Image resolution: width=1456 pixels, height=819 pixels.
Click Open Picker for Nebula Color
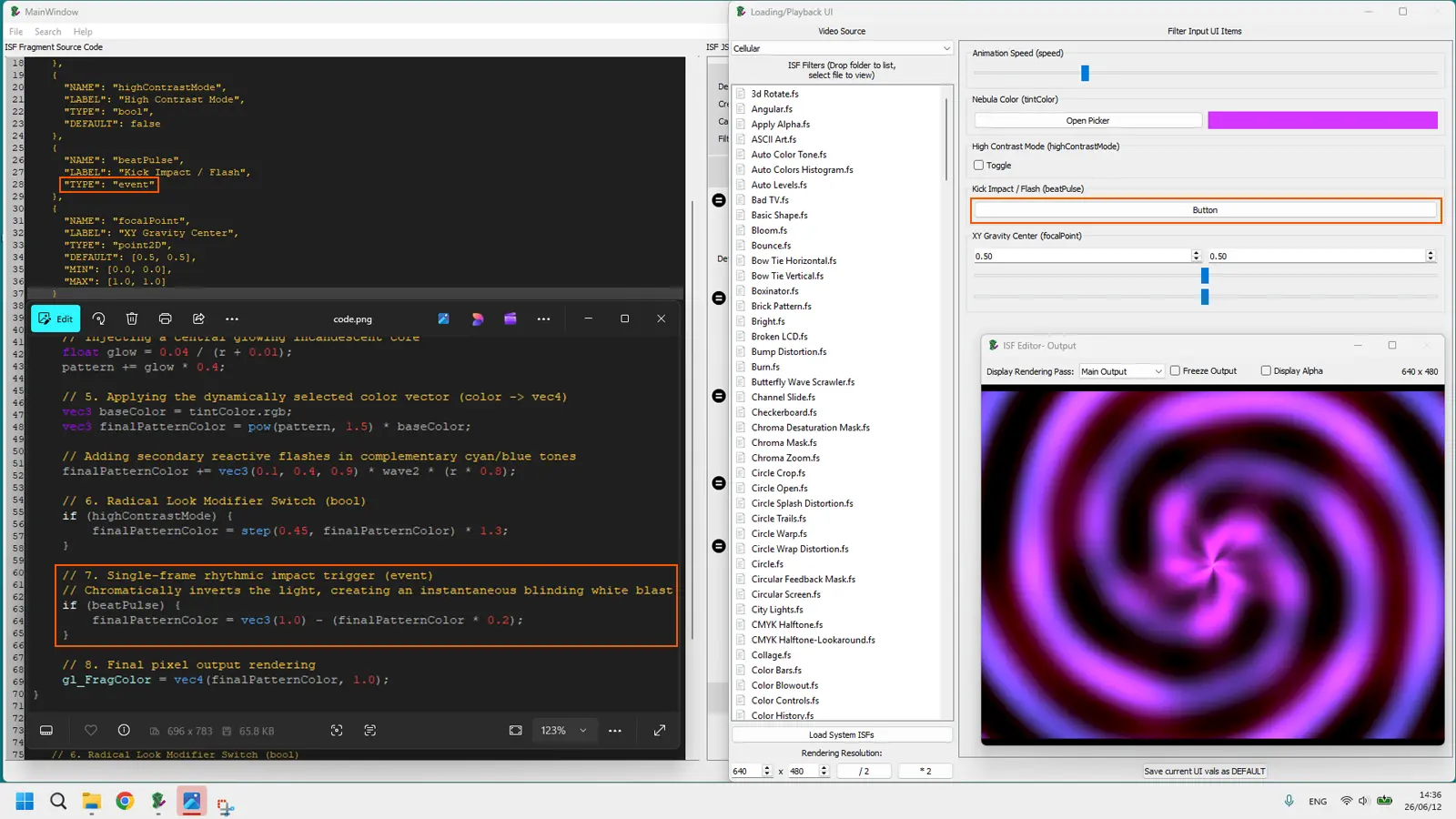1087,120
